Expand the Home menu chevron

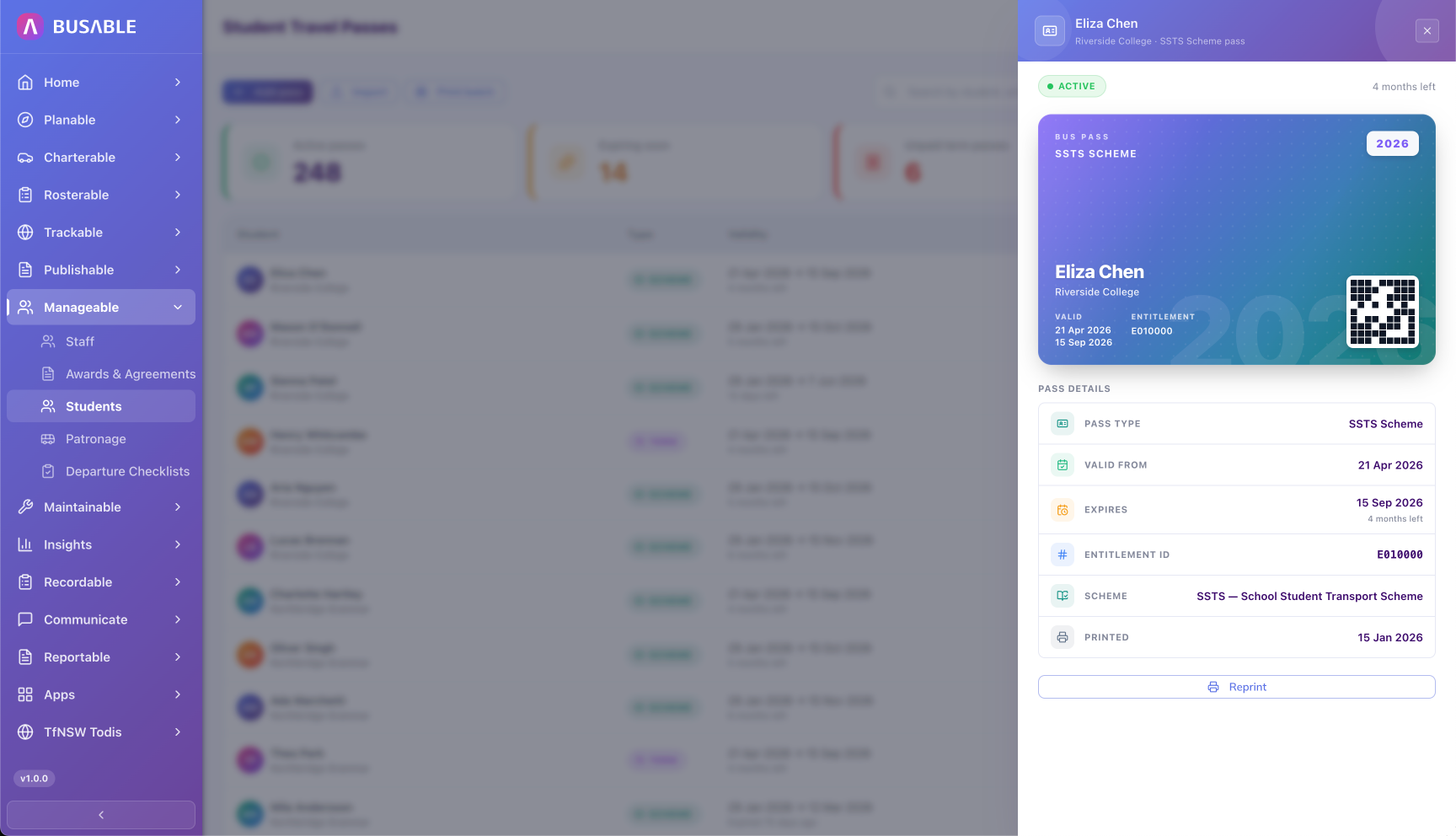pos(178,83)
